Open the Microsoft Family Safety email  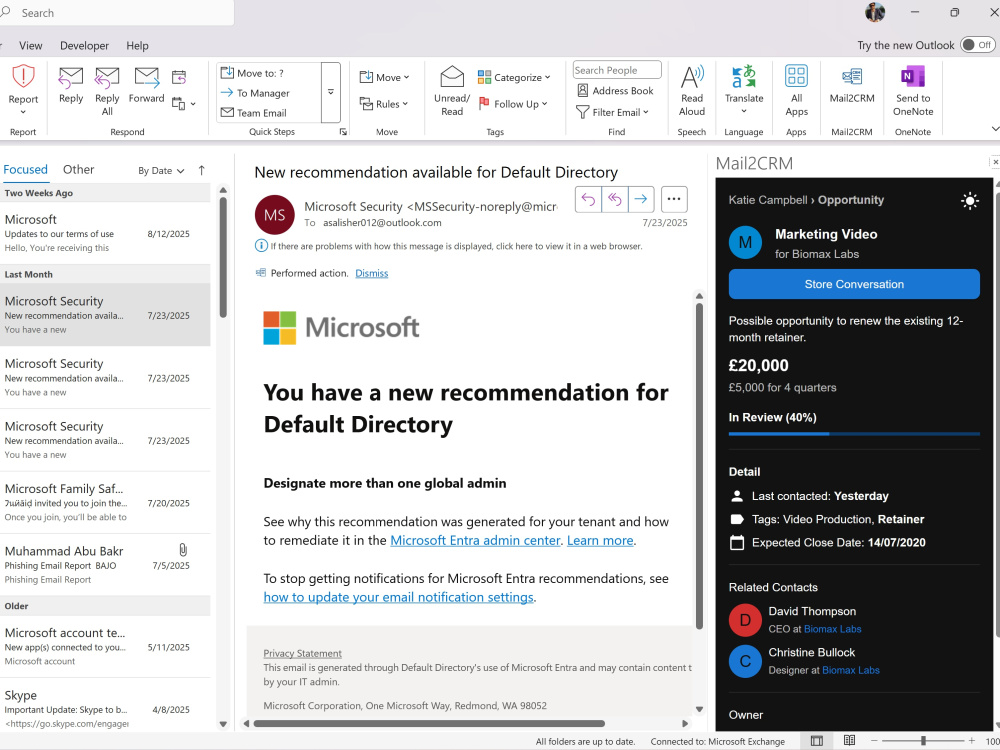tap(105, 503)
